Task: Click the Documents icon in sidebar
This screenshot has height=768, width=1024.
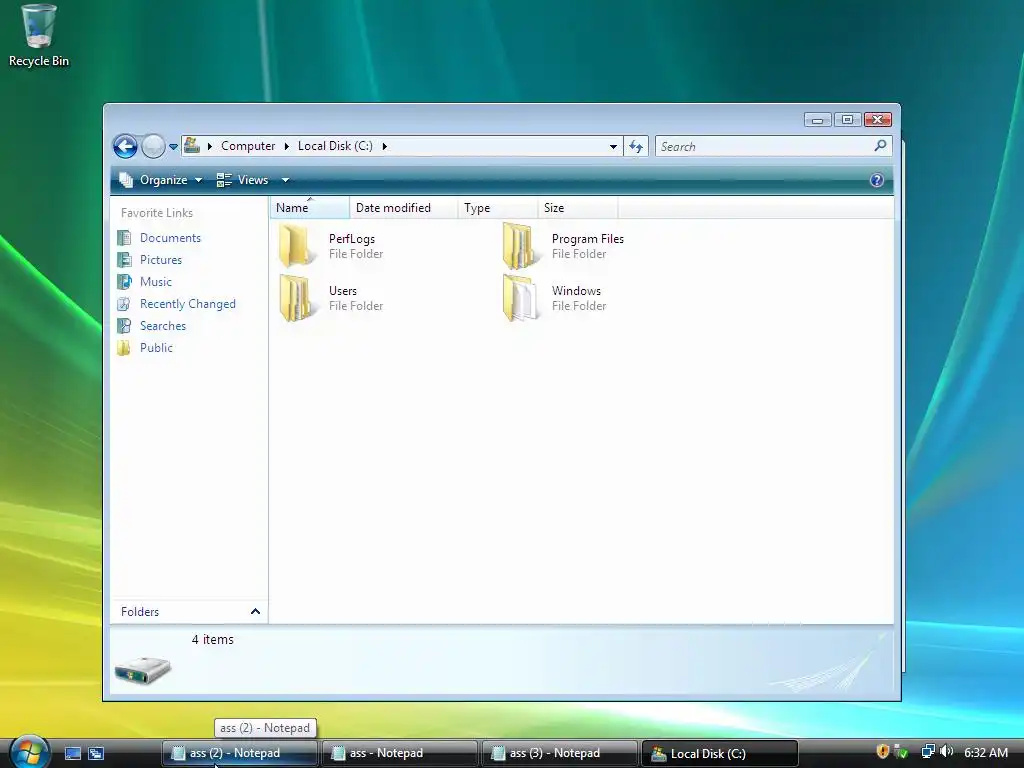Action: click(x=124, y=238)
